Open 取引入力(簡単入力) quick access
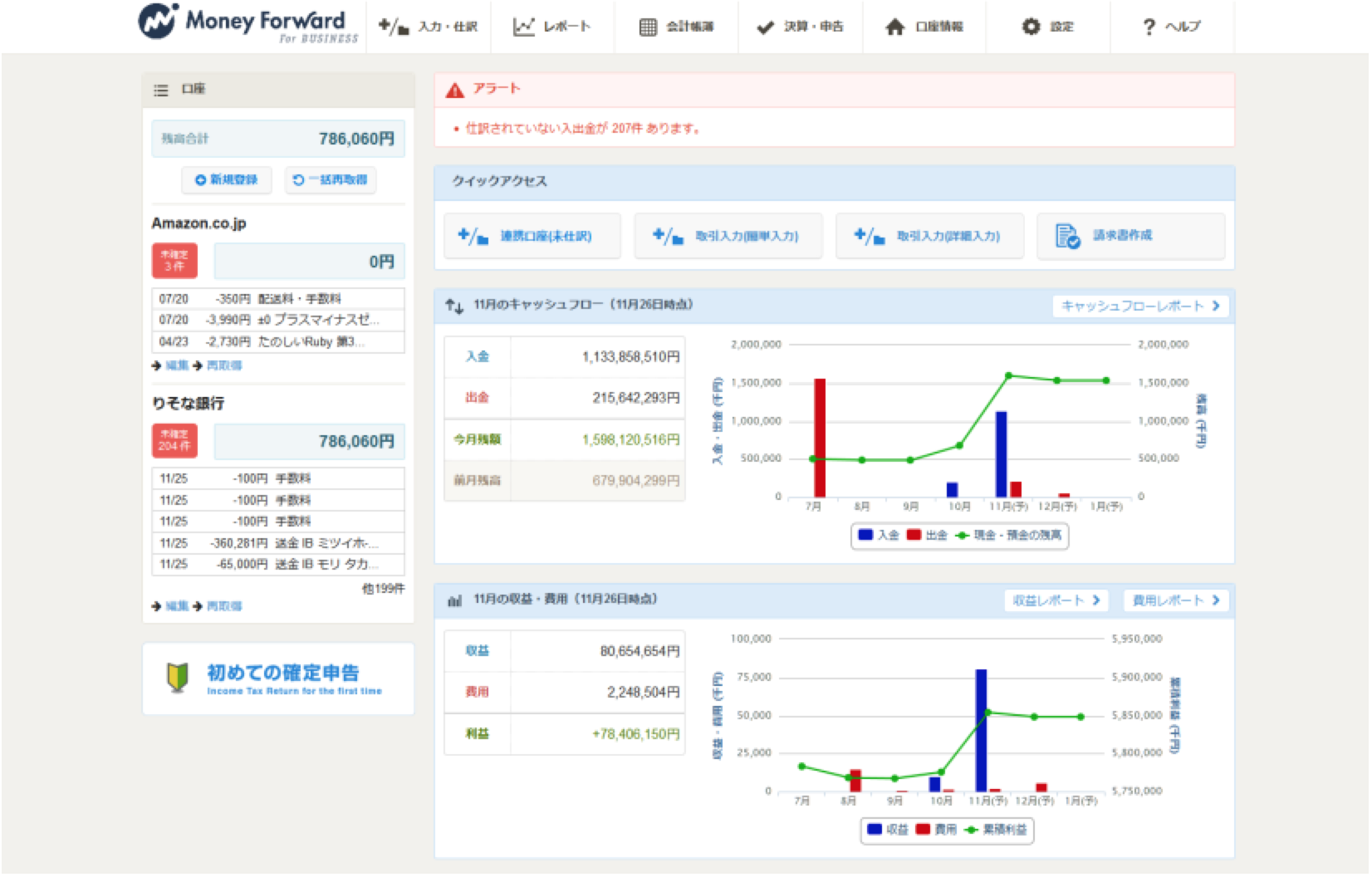The height and width of the screenshot is (877, 1372). (728, 236)
